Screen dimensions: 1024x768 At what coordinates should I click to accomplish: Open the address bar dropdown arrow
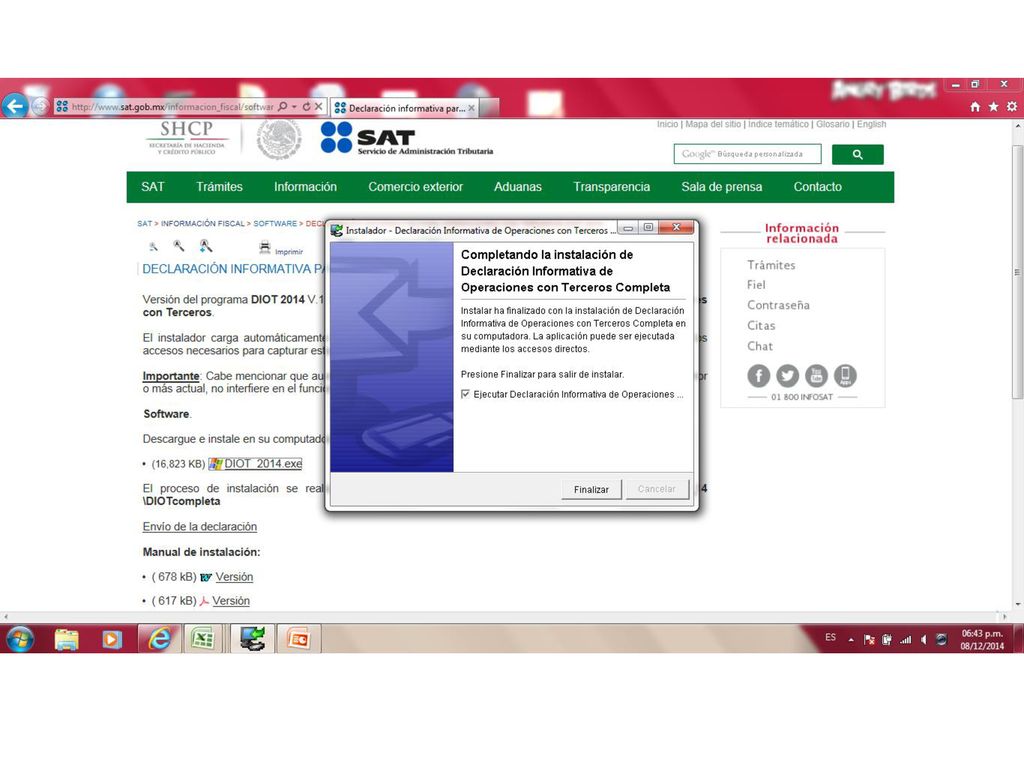click(x=295, y=106)
